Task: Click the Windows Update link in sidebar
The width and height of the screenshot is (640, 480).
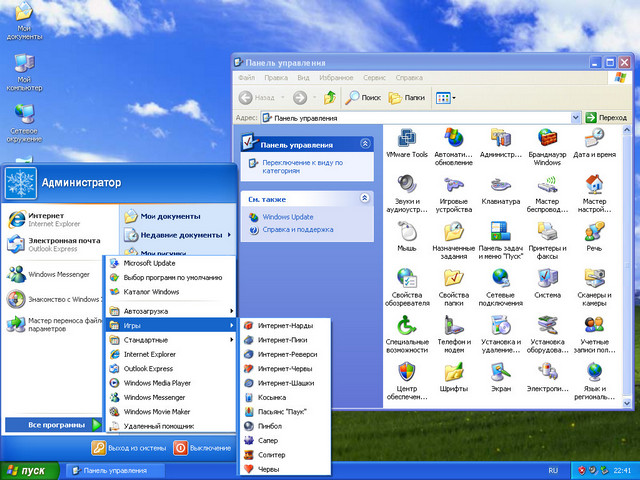Action: point(287,216)
